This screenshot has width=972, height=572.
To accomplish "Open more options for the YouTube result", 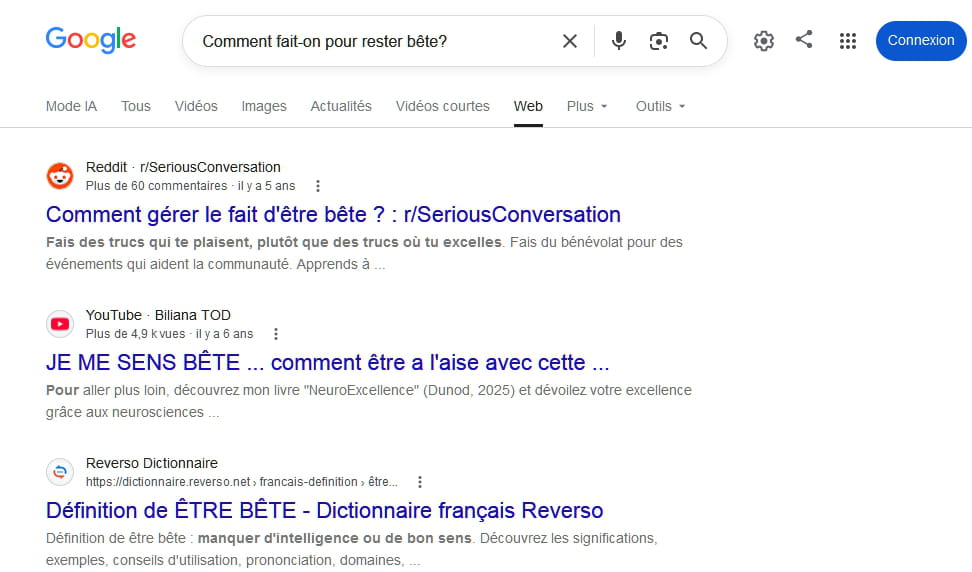I will 276,334.
